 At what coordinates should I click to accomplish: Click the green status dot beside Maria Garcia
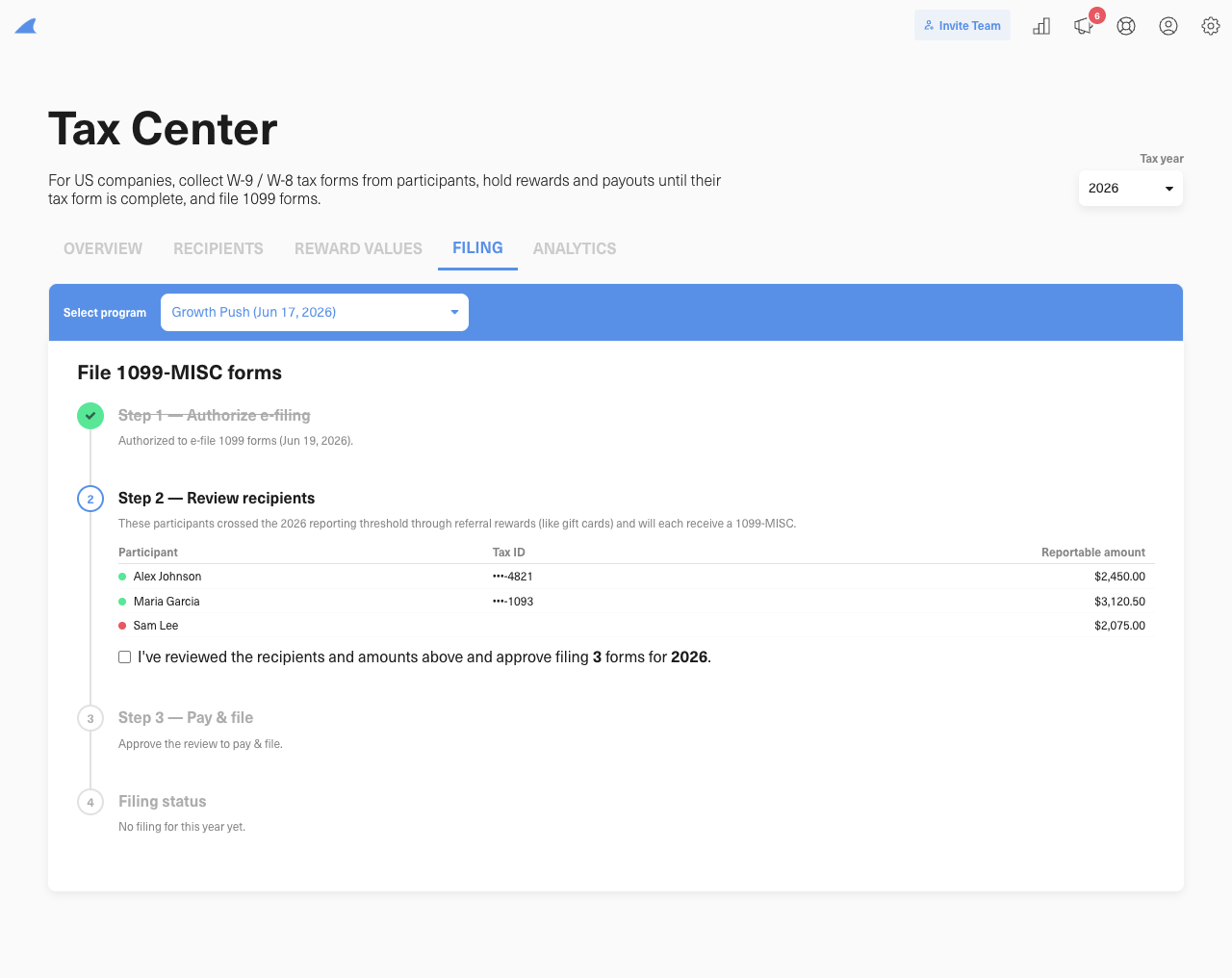tap(122, 602)
